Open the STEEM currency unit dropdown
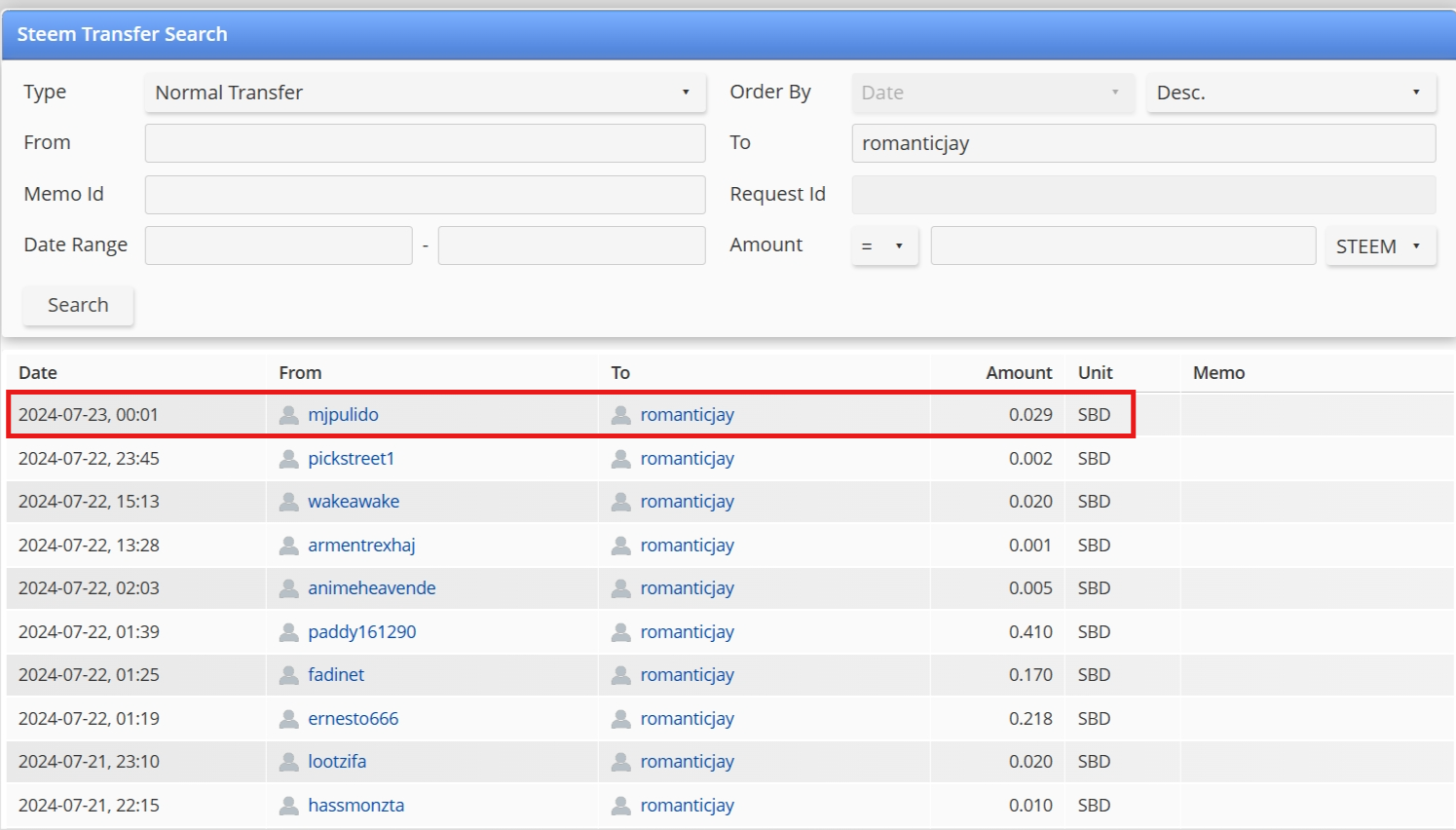Viewport: 1456px width, 830px height. click(1380, 246)
